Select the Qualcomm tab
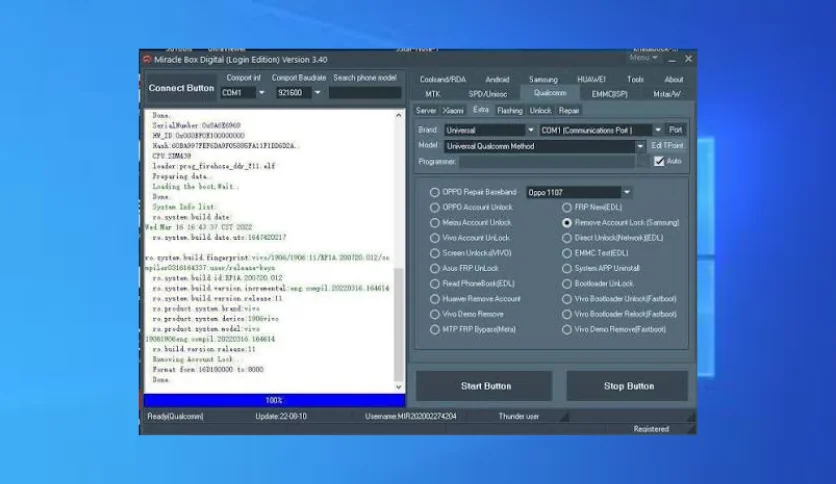Image resolution: width=836 pixels, height=484 pixels. click(550, 93)
